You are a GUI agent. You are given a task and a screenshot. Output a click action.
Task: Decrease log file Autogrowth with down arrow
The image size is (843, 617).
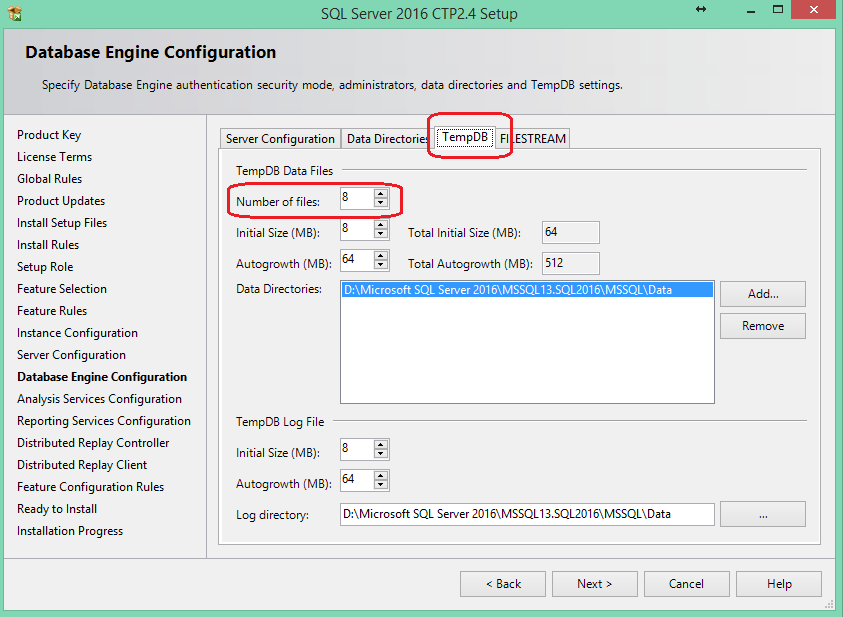[x=381, y=485]
